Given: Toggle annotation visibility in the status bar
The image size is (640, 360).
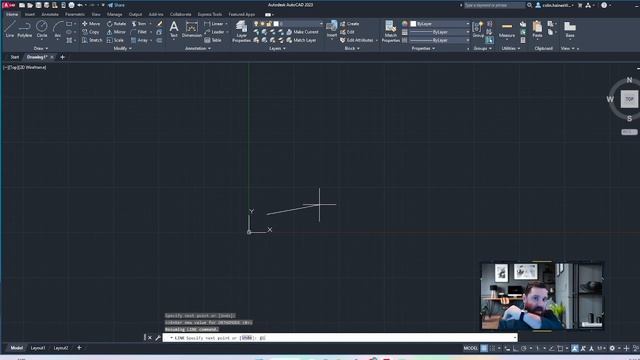Looking at the screenshot, I should pos(575,348).
